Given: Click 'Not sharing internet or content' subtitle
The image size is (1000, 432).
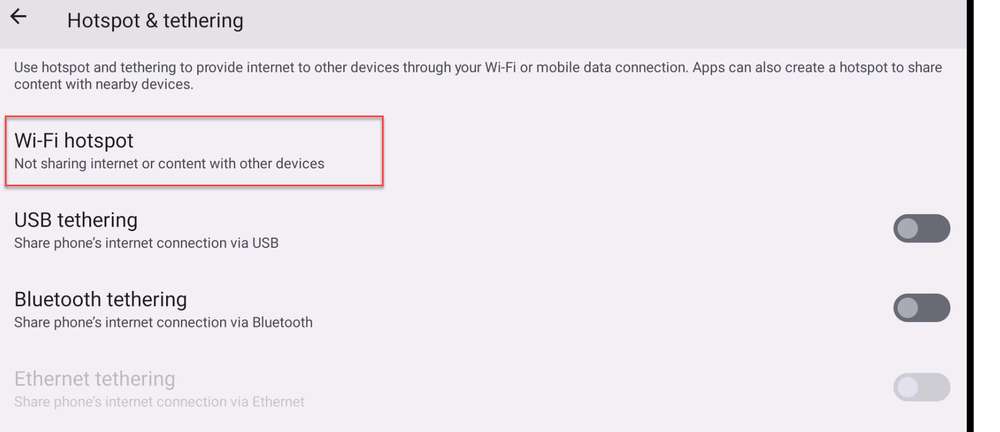Looking at the screenshot, I should point(169,163).
